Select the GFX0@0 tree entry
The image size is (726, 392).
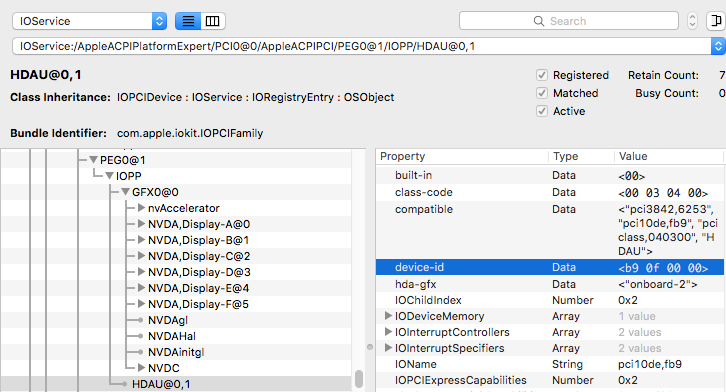coord(155,192)
